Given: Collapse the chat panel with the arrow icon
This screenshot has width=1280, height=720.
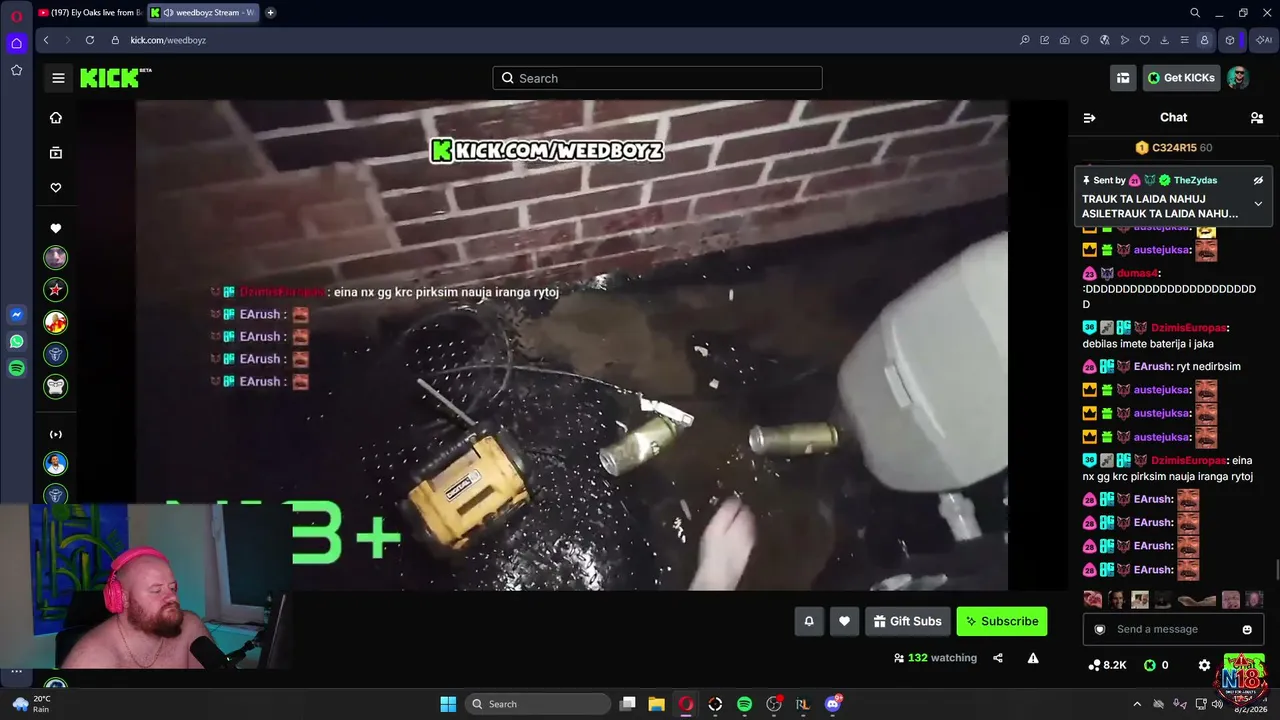Looking at the screenshot, I should (x=1089, y=118).
